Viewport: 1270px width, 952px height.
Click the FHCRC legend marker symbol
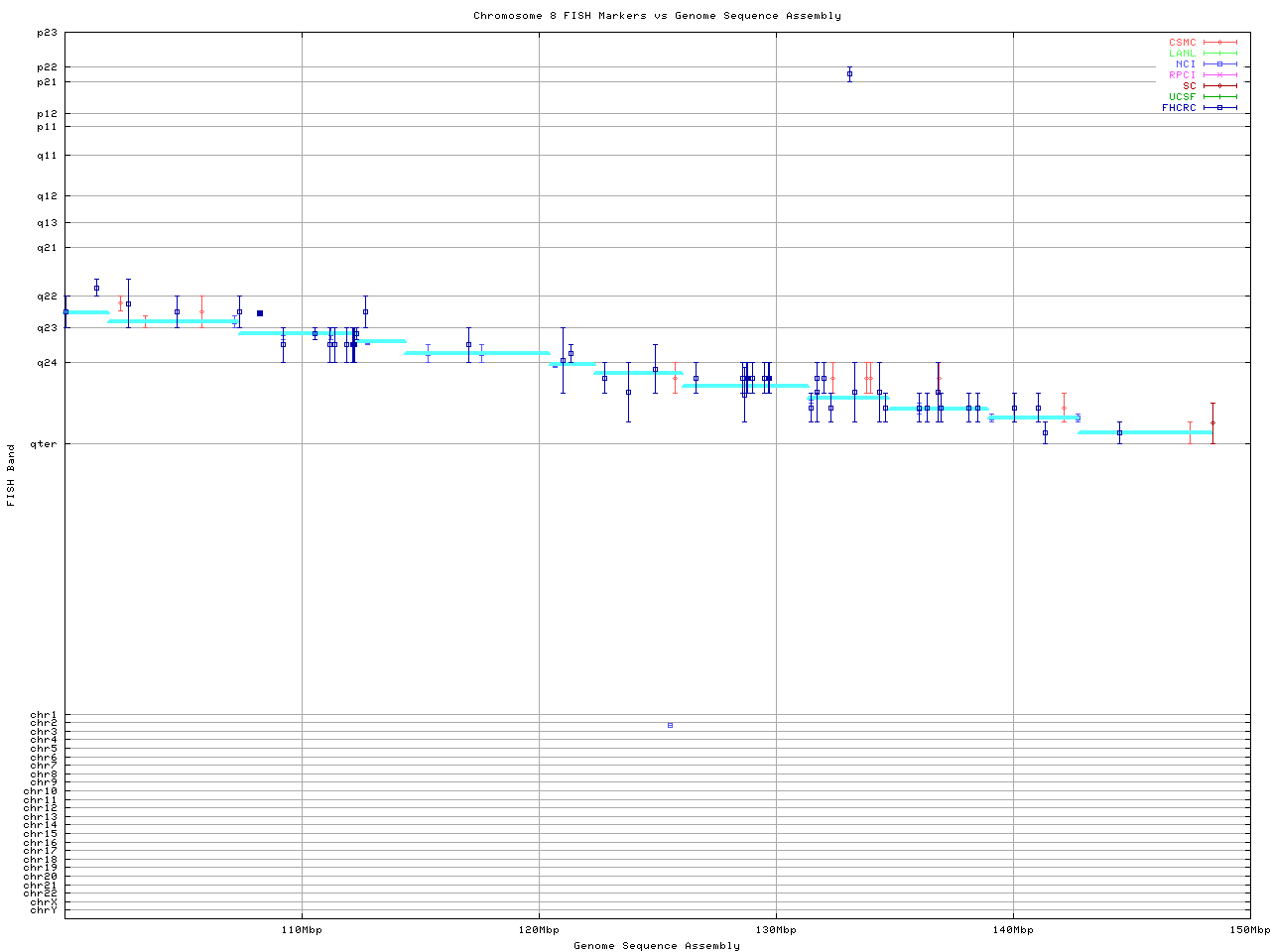coord(1219,107)
